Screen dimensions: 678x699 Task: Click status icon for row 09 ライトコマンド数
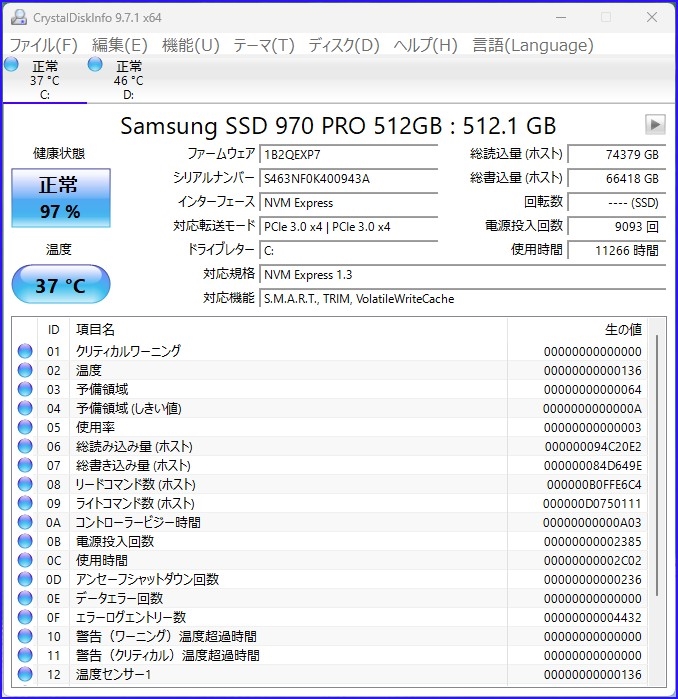(25, 503)
